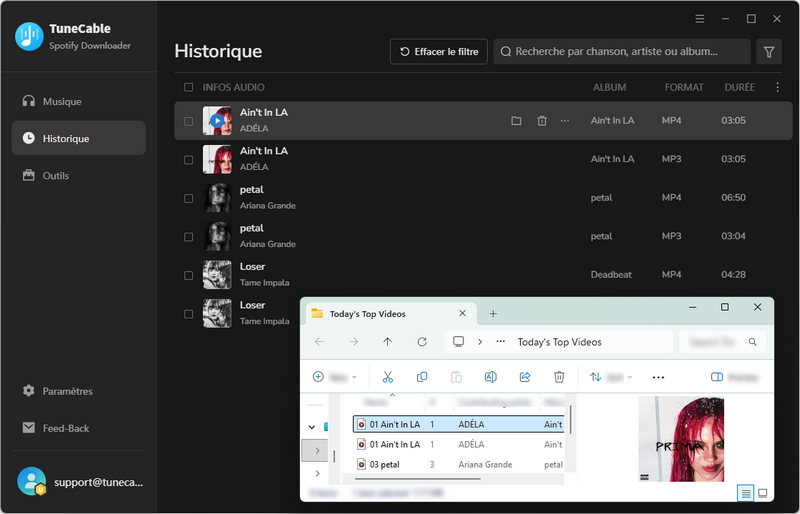
Task: Open output folder for Ain't In LA MP4
Action: pos(516,121)
